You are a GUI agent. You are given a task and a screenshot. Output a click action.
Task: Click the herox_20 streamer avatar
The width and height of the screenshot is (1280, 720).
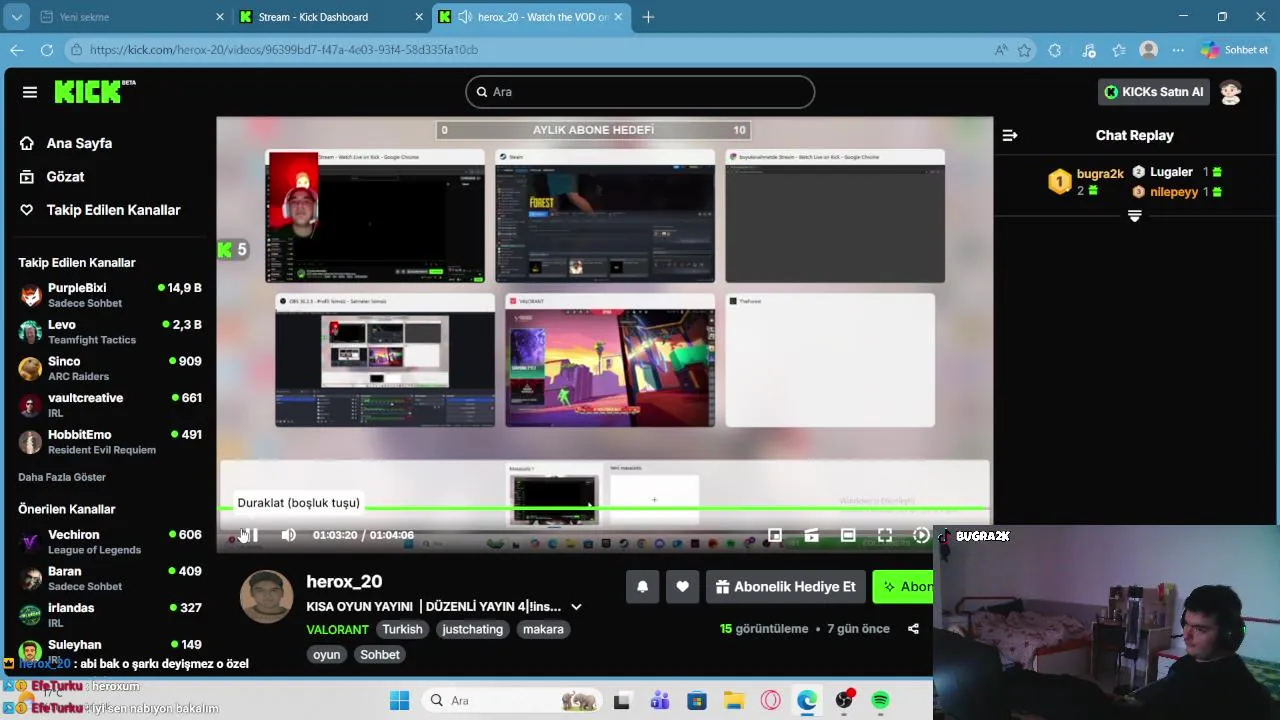tap(265, 595)
